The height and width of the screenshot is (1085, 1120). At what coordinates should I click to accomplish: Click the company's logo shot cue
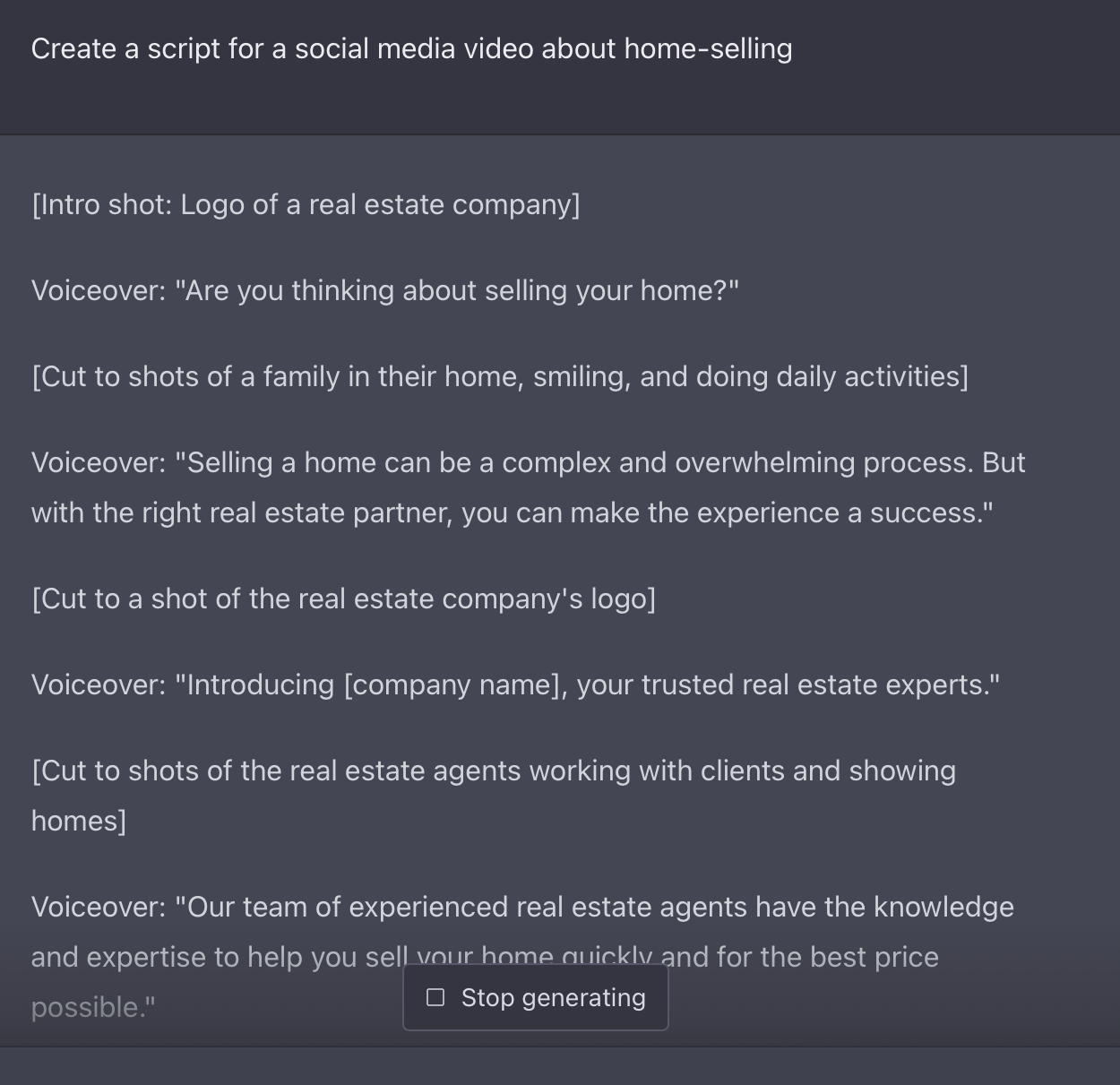(343, 598)
